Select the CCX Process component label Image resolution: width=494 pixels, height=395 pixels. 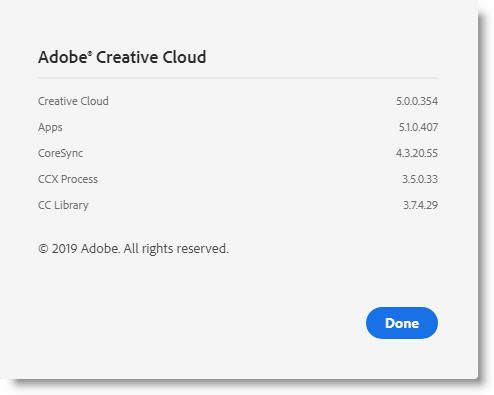(68, 179)
